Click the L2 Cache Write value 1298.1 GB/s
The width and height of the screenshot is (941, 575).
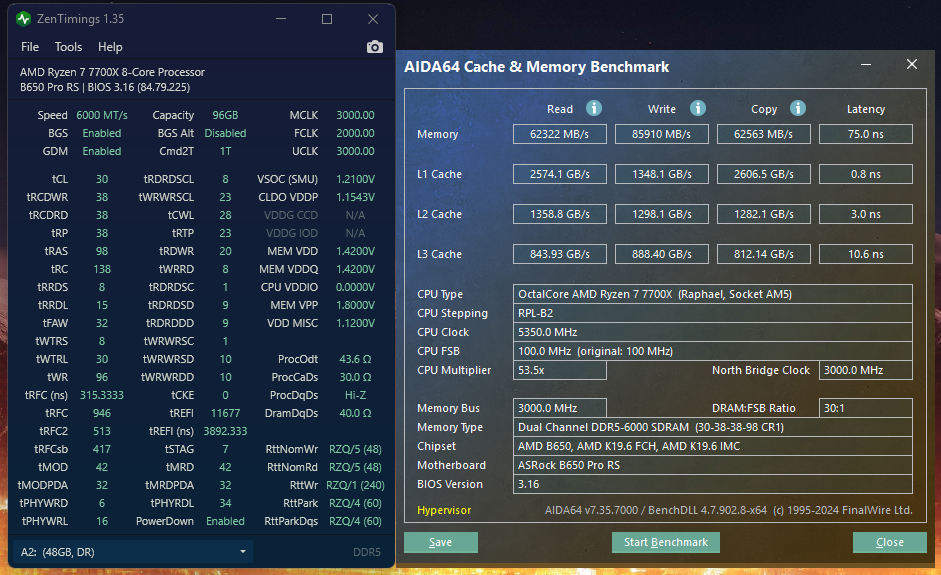pos(662,214)
